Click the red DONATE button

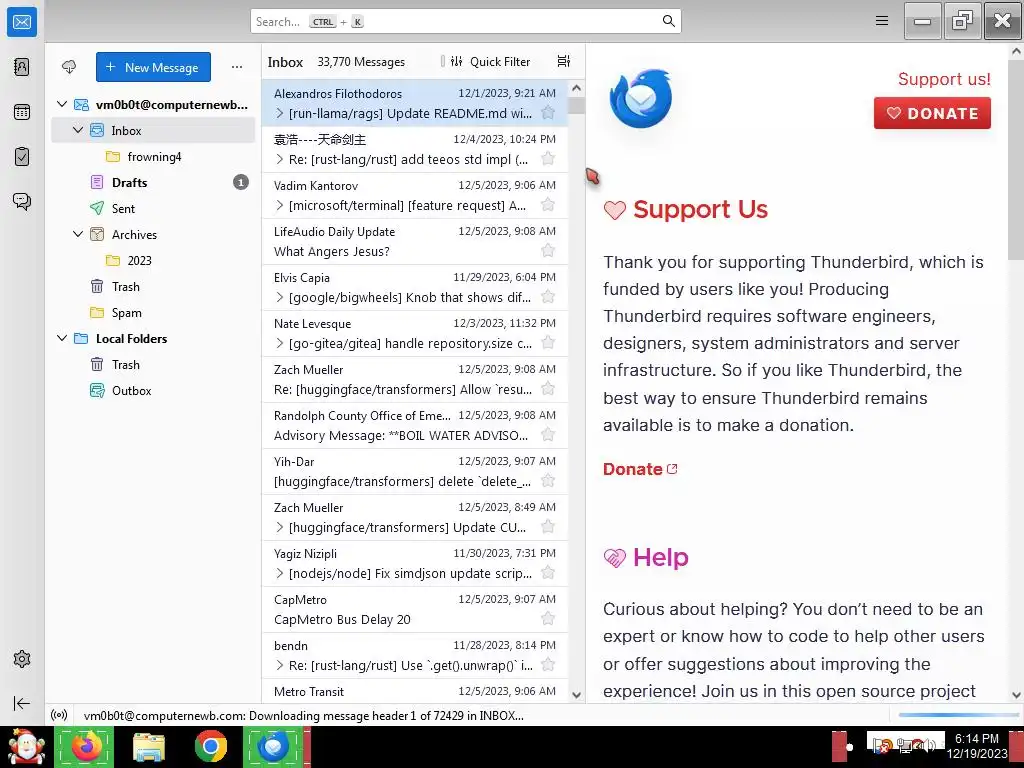pos(932,113)
